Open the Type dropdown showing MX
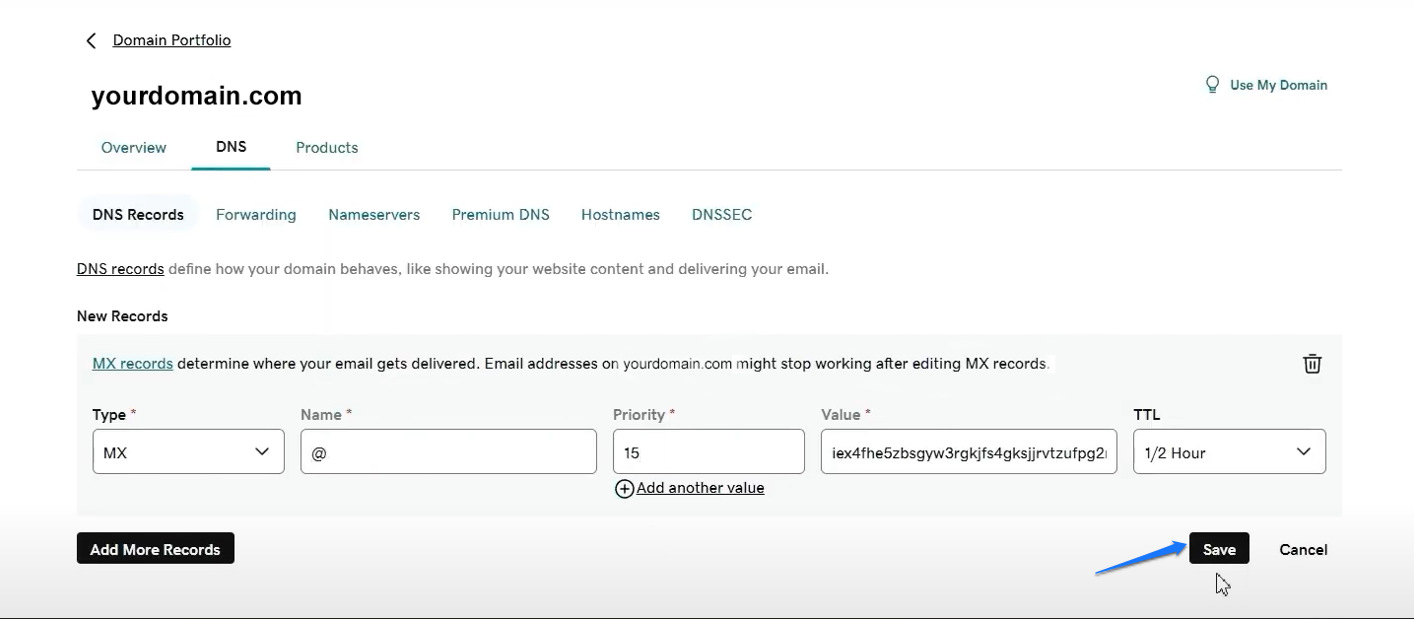This screenshot has height=619, width=1414. pyautogui.click(x=188, y=452)
